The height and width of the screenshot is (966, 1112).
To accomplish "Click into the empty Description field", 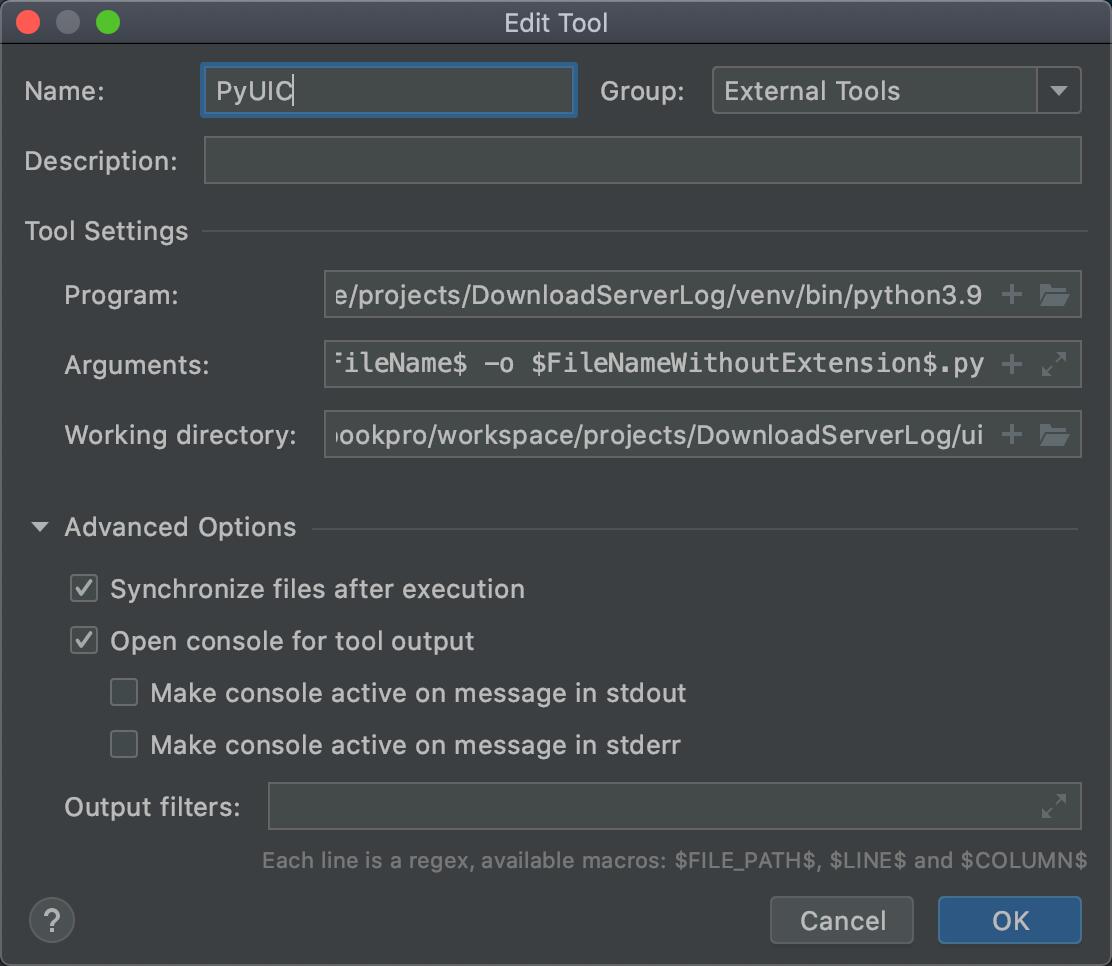I will [643, 160].
